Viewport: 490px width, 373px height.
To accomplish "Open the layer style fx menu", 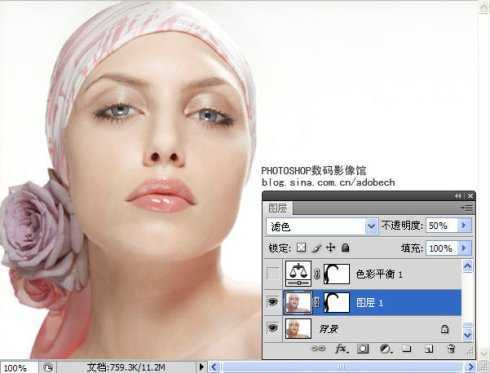I will [x=341, y=349].
